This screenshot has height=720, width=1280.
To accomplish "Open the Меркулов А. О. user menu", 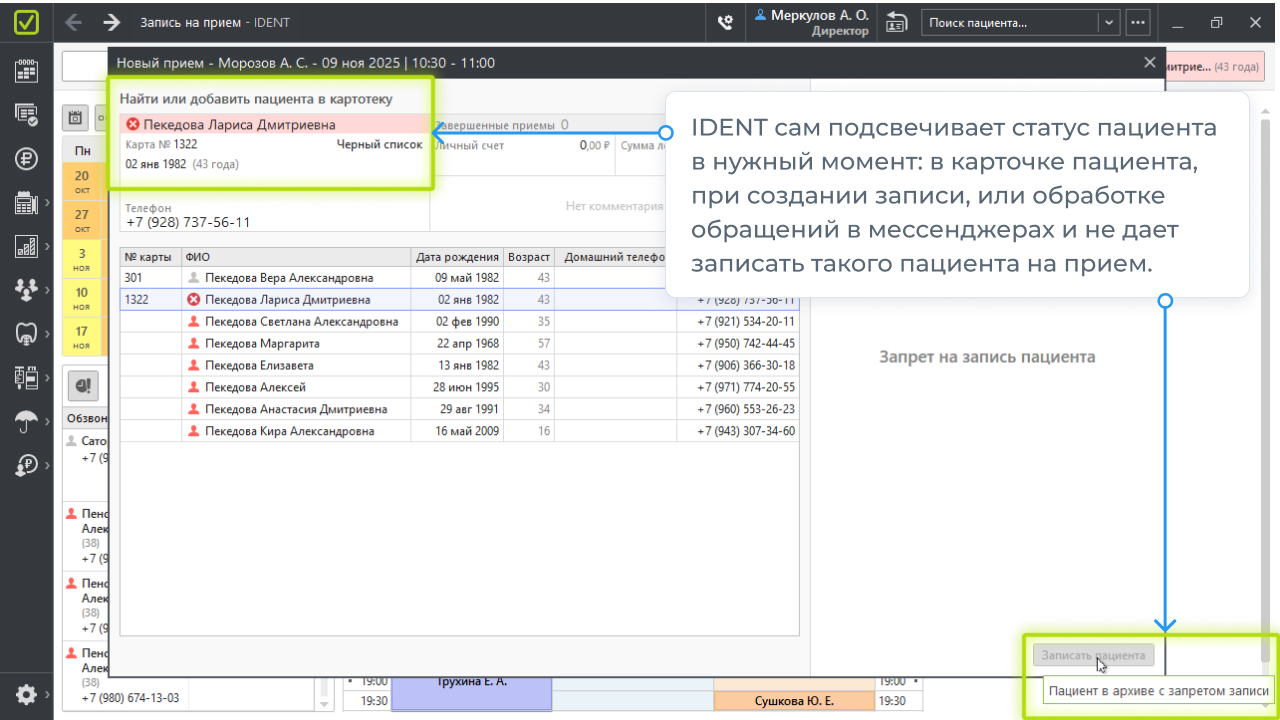I will 811,22.
